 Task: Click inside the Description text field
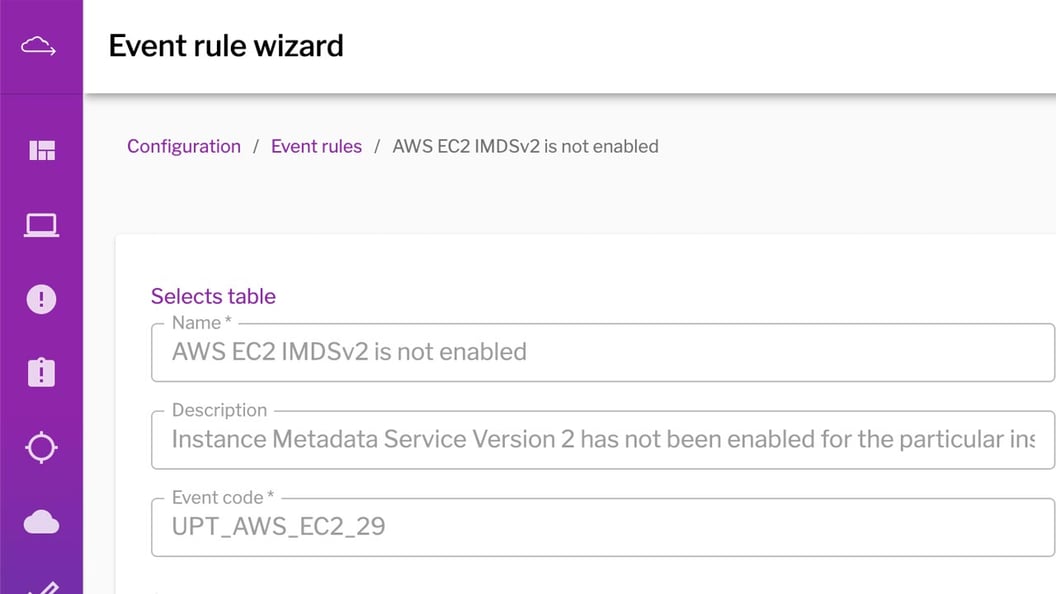point(500,439)
